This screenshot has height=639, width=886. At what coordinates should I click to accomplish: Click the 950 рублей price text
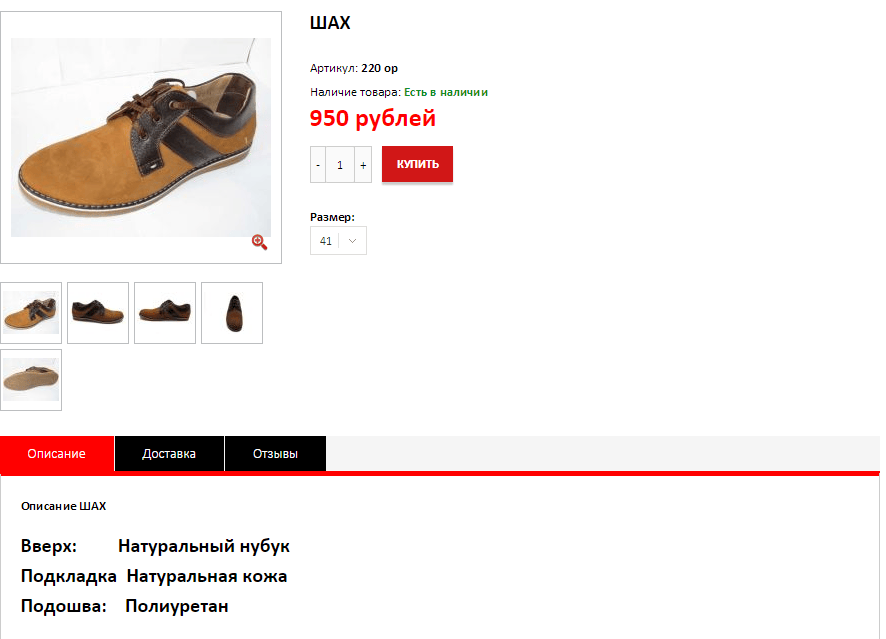373,119
